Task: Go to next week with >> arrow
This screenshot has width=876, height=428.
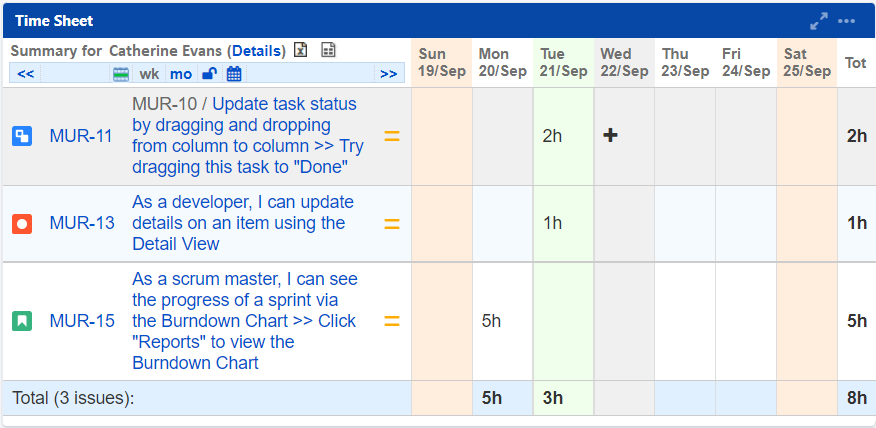Action: 388,73
